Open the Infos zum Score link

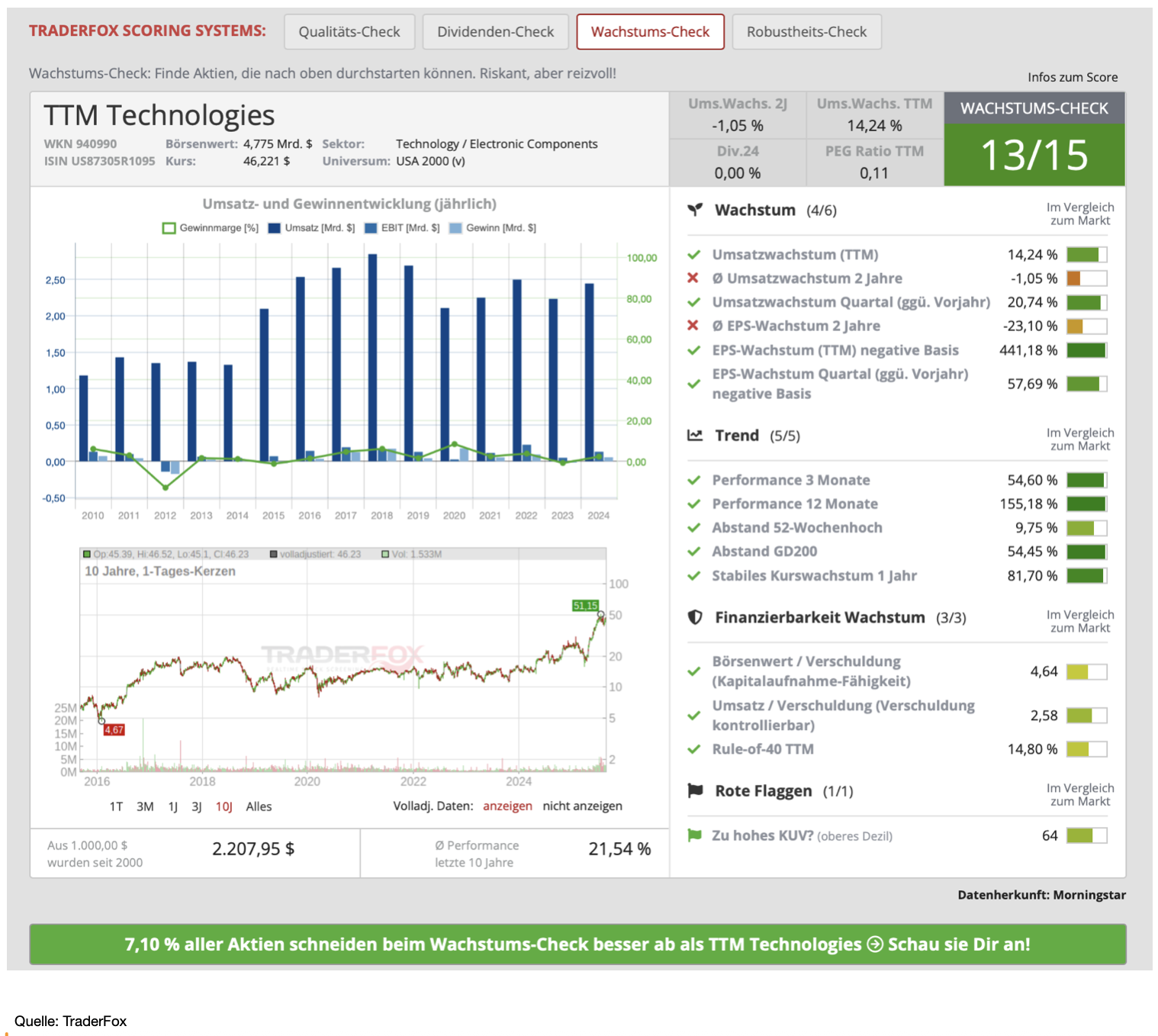pyautogui.click(x=1072, y=77)
